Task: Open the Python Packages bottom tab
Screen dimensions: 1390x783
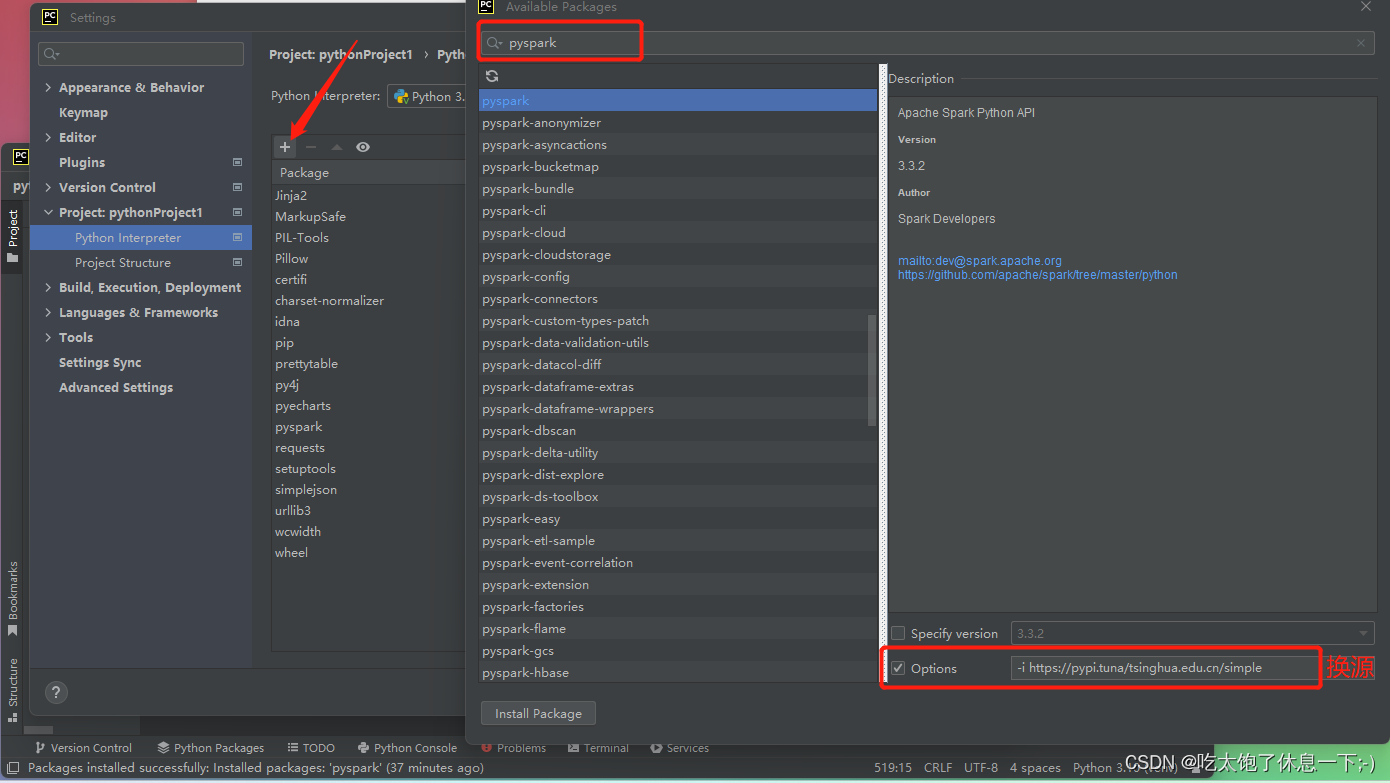Action: (211, 748)
